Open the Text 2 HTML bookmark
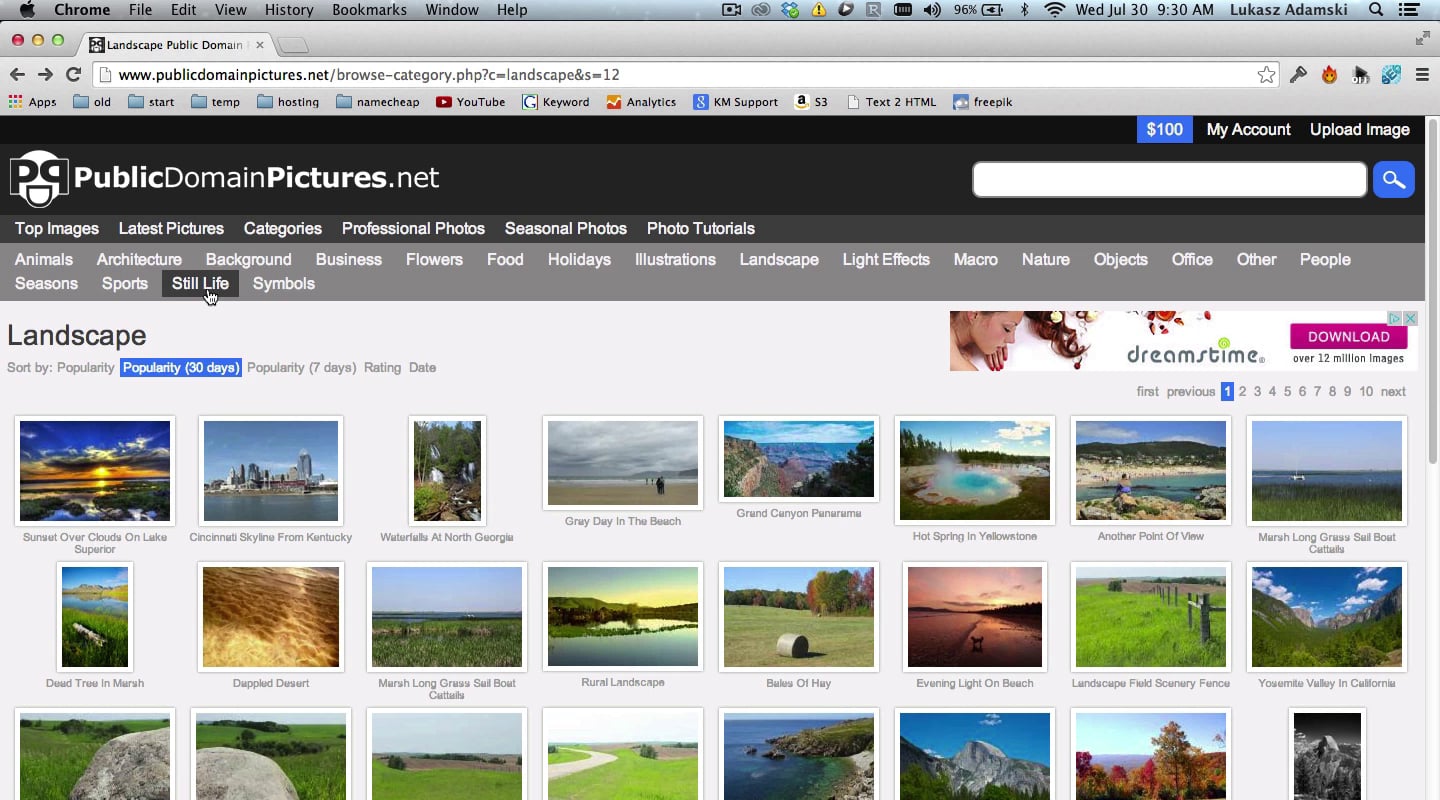This screenshot has width=1440, height=800. click(891, 102)
